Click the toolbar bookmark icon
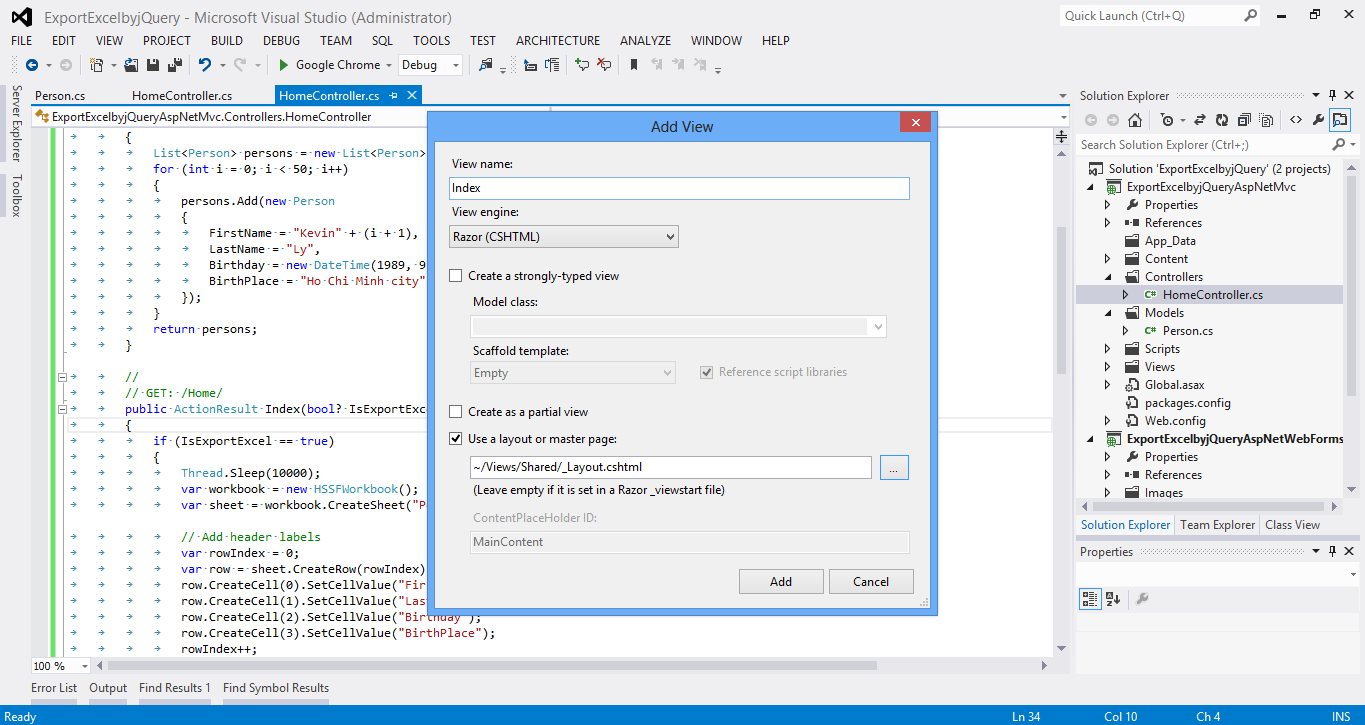This screenshot has height=725, width=1365. coord(633,65)
